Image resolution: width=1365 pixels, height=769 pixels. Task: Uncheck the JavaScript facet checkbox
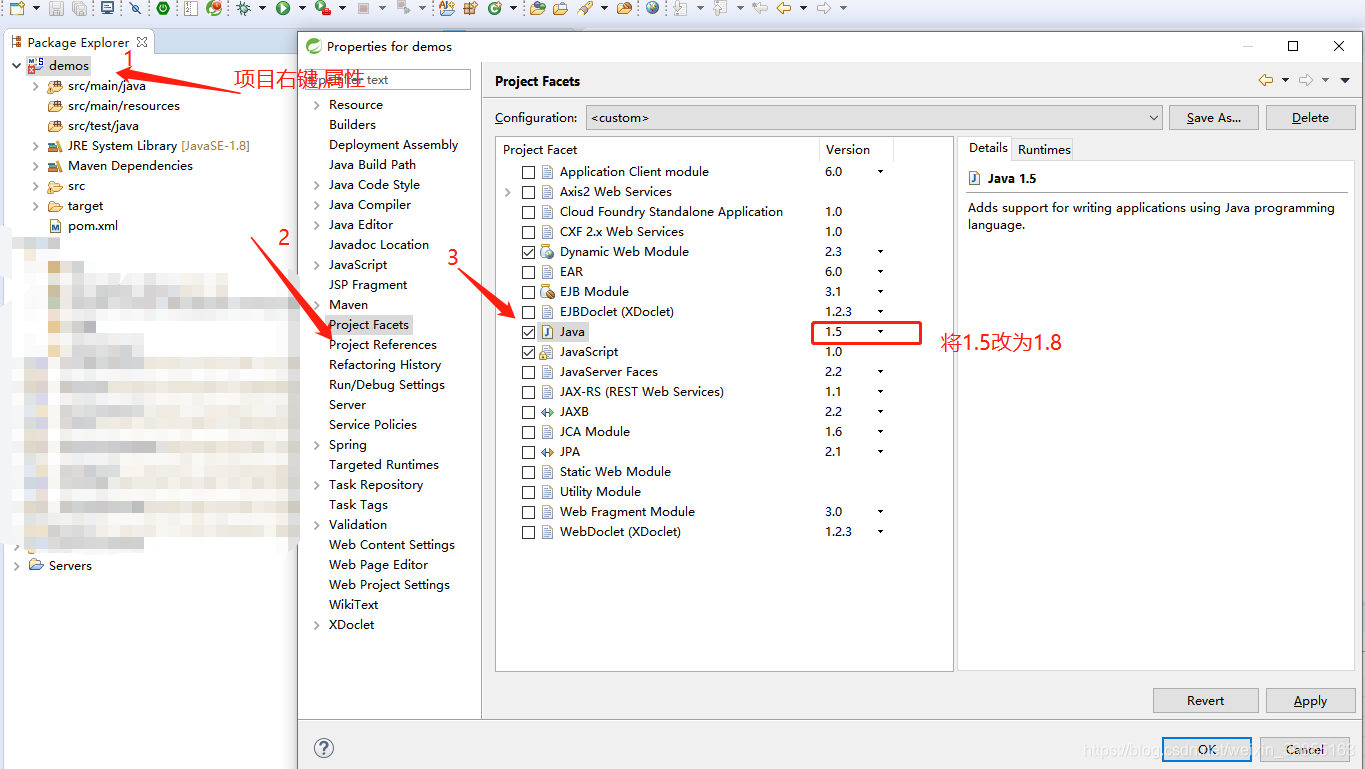(x=528, y=352)
